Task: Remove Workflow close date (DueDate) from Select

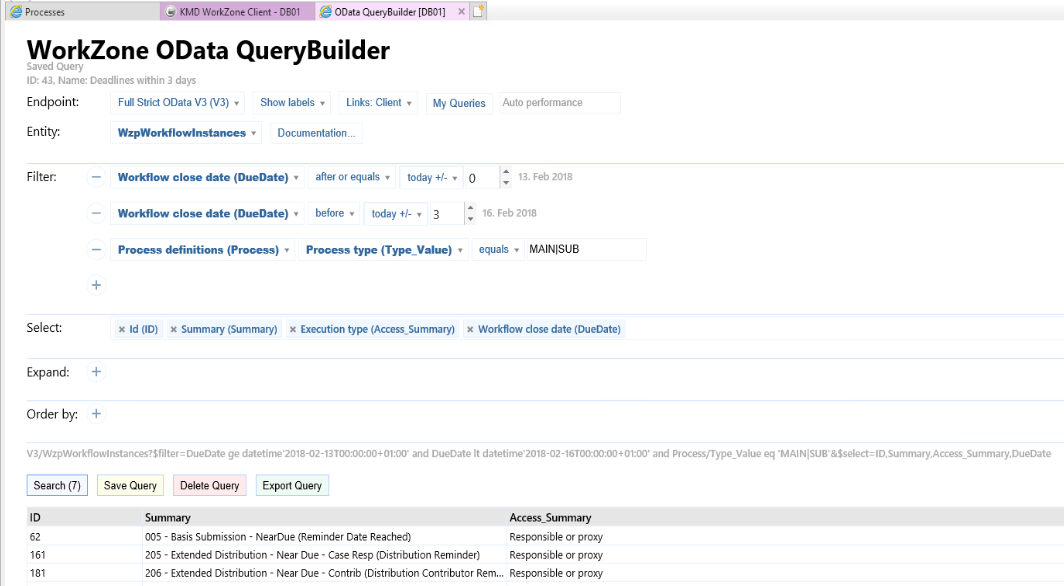Action: 470,330
